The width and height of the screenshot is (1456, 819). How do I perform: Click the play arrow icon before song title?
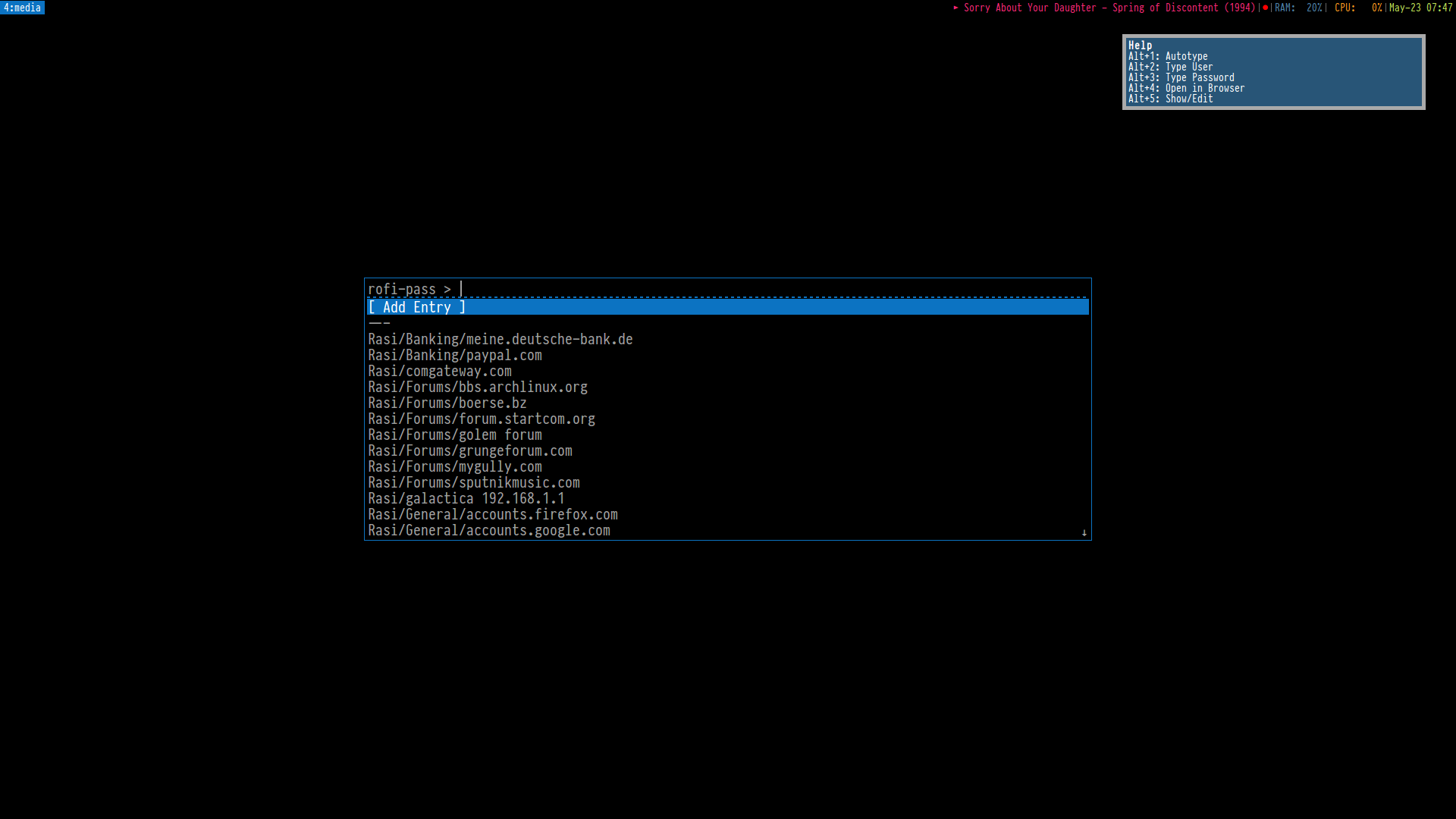[x=956, y=8]
